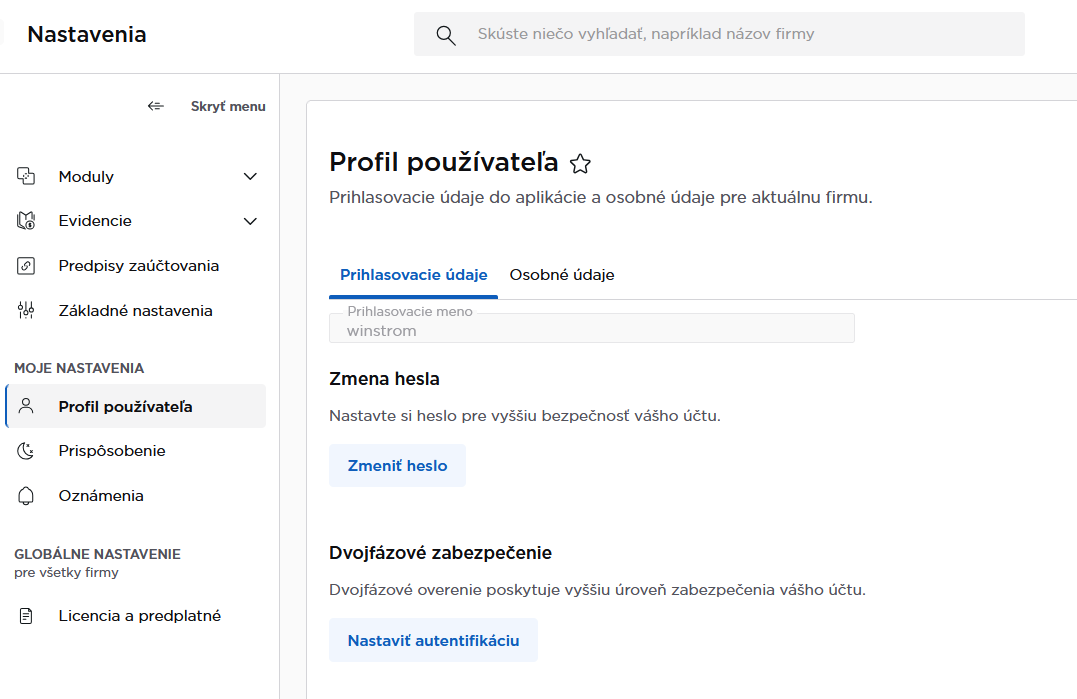This screenshot has width=1077, height=699.
Task: Expand the Moduly chevron
Action: tap(250, 177)
